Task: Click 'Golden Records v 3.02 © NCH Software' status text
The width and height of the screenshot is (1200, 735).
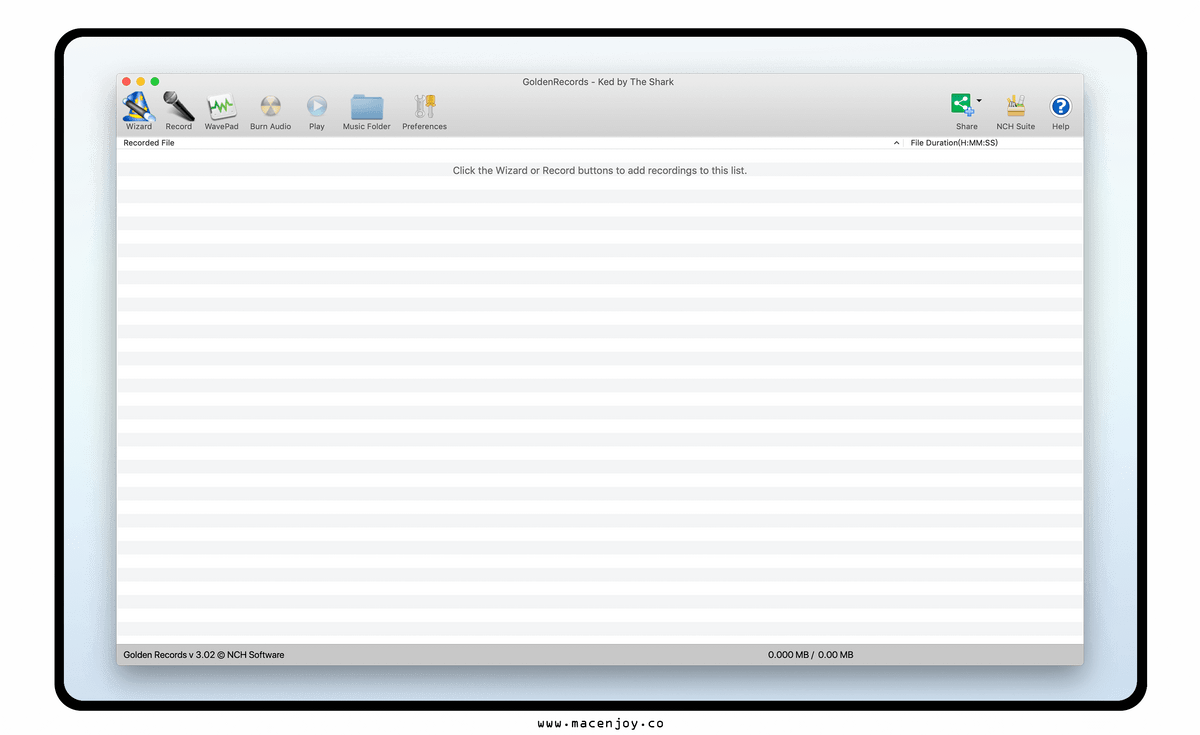Action: 204,655
